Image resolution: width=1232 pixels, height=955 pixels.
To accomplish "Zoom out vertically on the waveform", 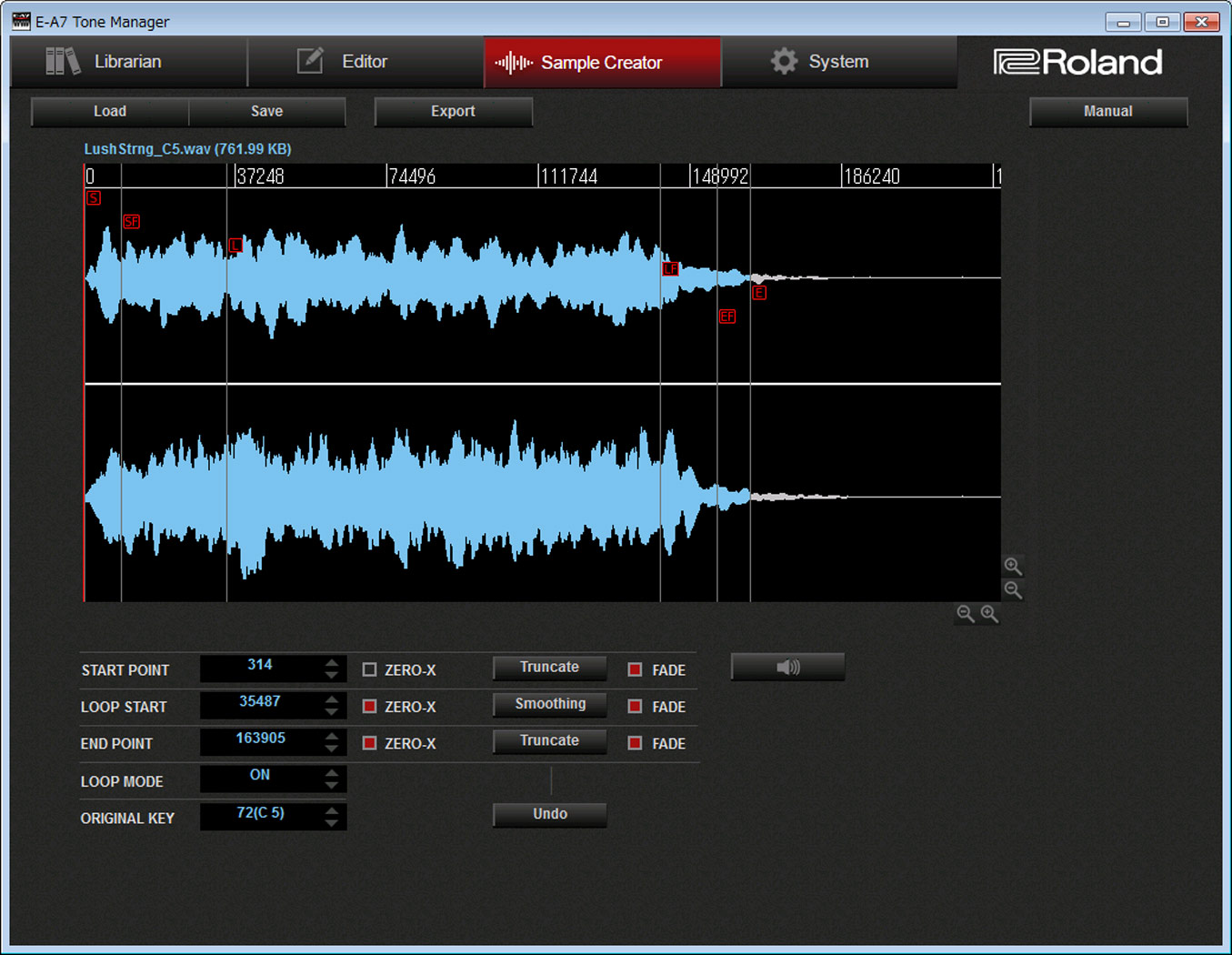I will tap(1013, 590).
